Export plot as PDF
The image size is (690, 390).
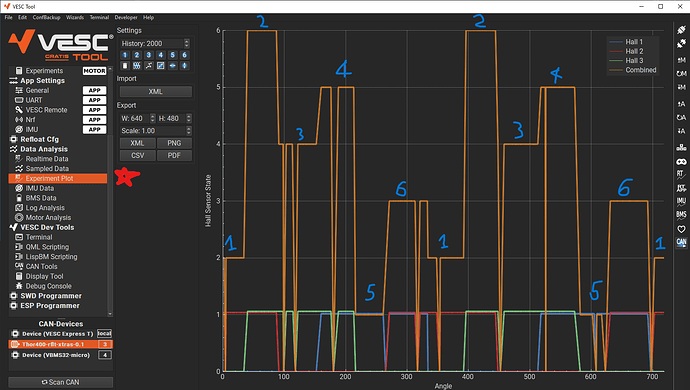[x=174, y=155]
